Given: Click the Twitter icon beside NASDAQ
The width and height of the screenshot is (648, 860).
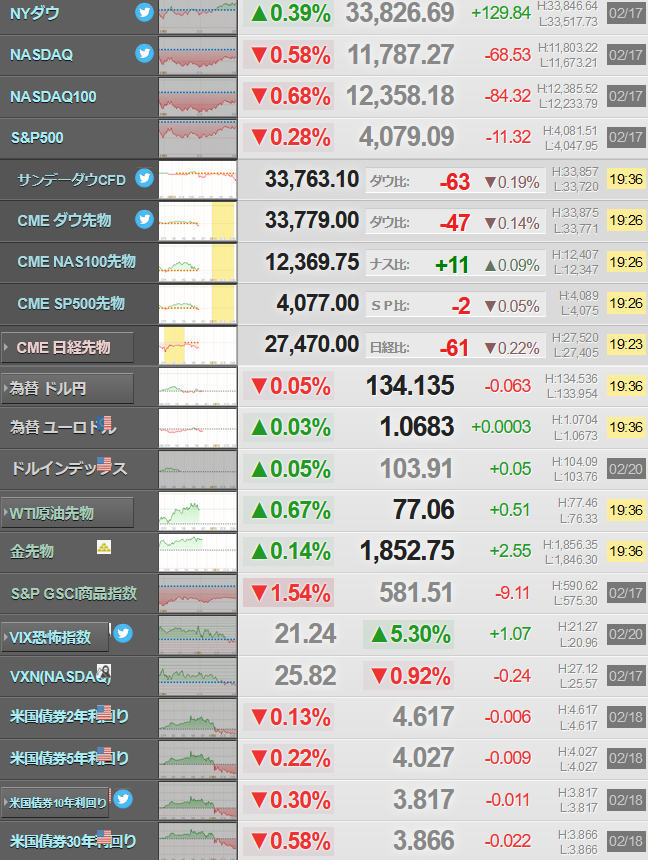Looking at the screenshot, I should tap(144, 53).
